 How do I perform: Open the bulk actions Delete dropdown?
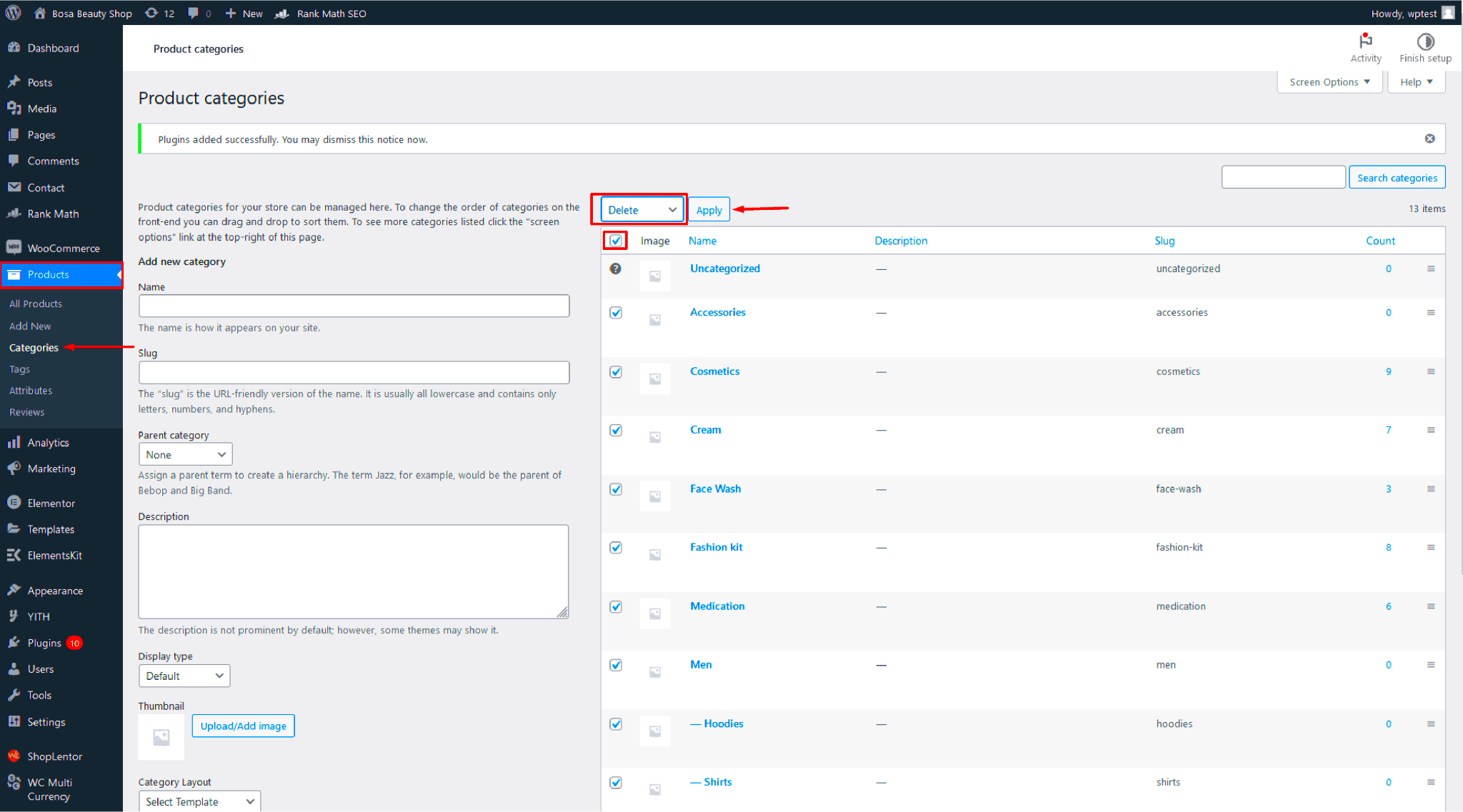pos(641,209)
